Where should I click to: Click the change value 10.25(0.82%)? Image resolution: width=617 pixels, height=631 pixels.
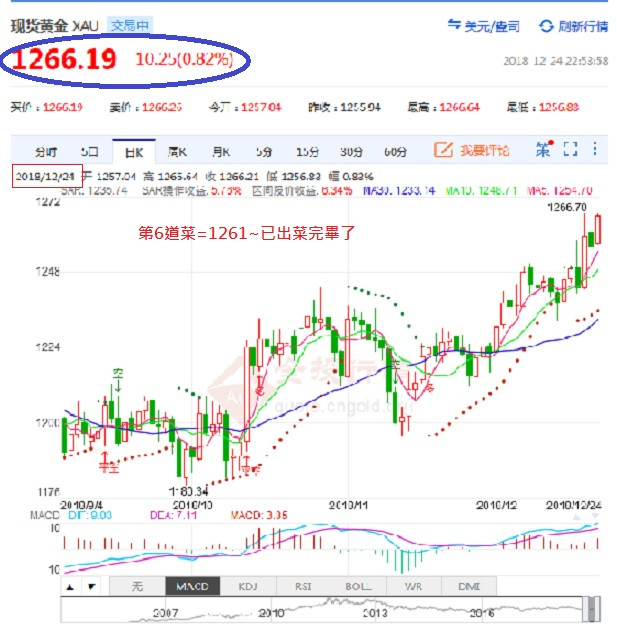click(x=184, y=60)
